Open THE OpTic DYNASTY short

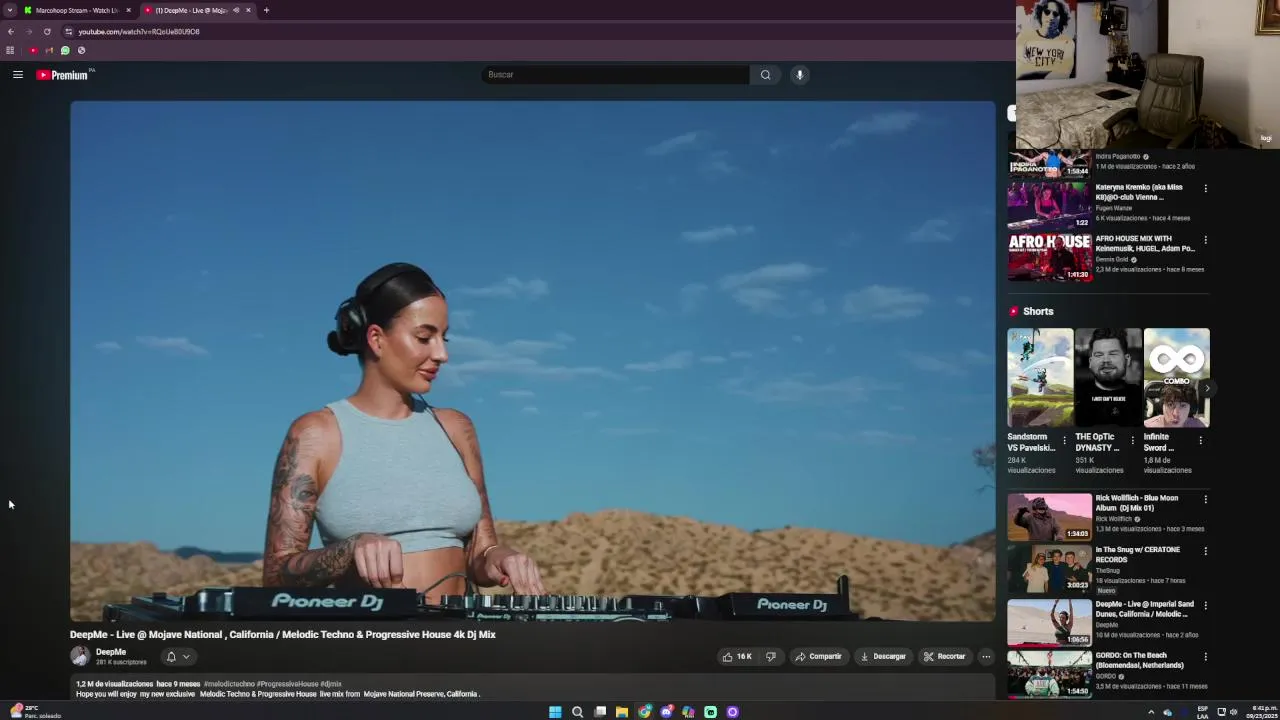click(x=1108, y=377)
